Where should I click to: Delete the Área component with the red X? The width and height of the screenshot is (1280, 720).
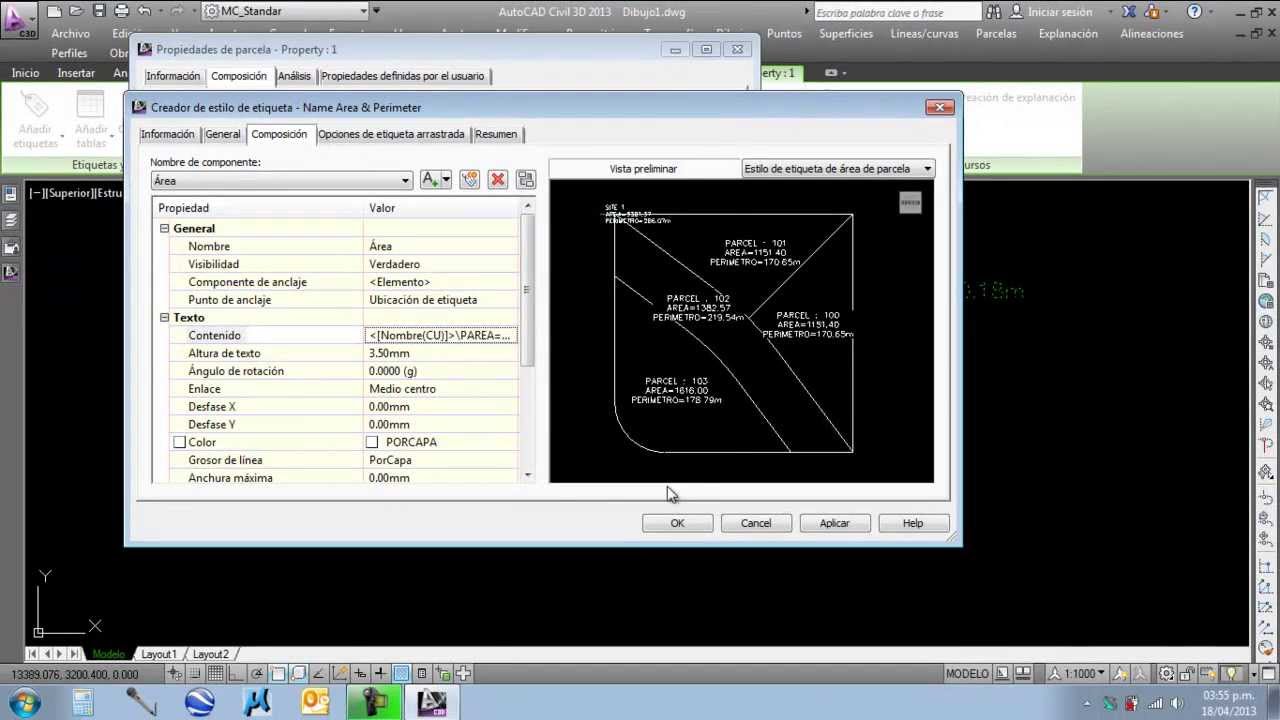[x=498, y=179]
